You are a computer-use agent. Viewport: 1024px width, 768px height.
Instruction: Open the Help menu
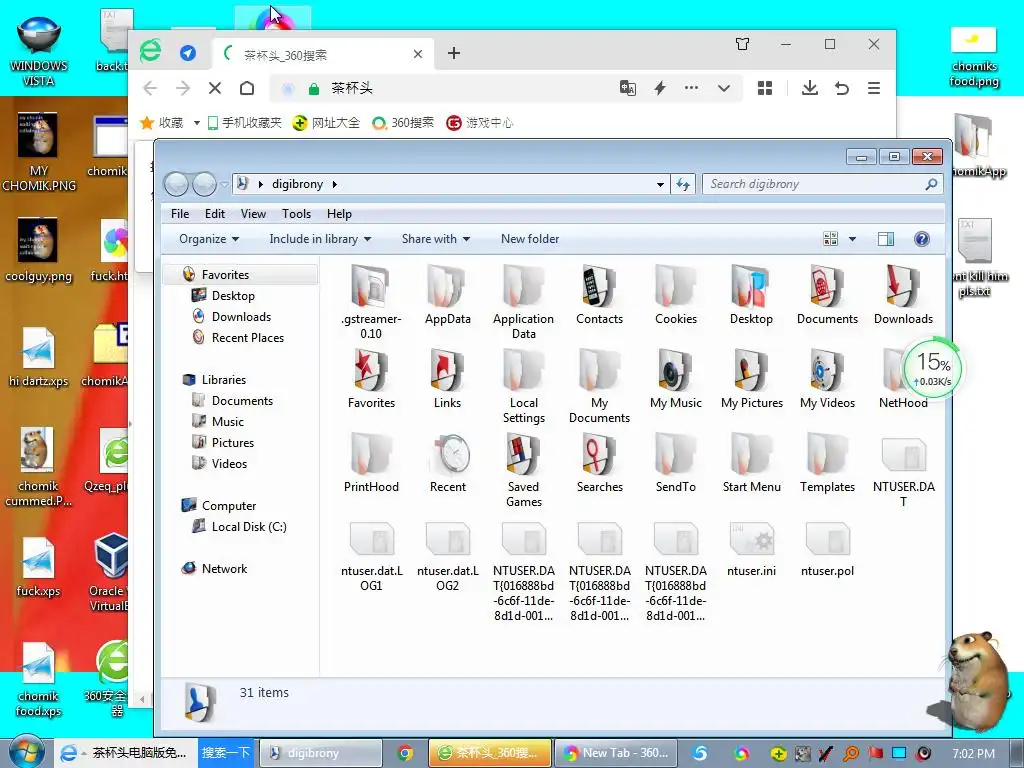339,214
